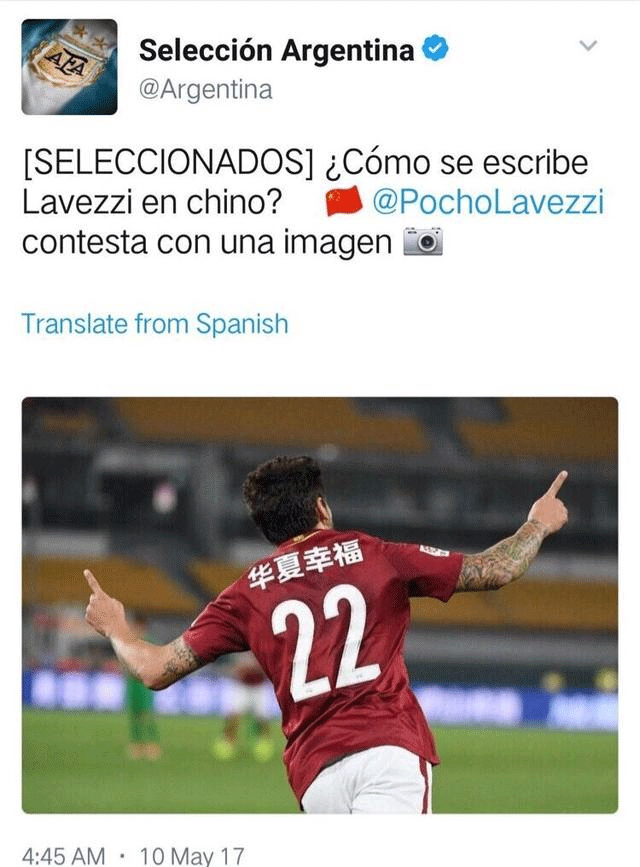Open Selección Argentina profile name
Screen dimensions: 640x867
[277, 50]
